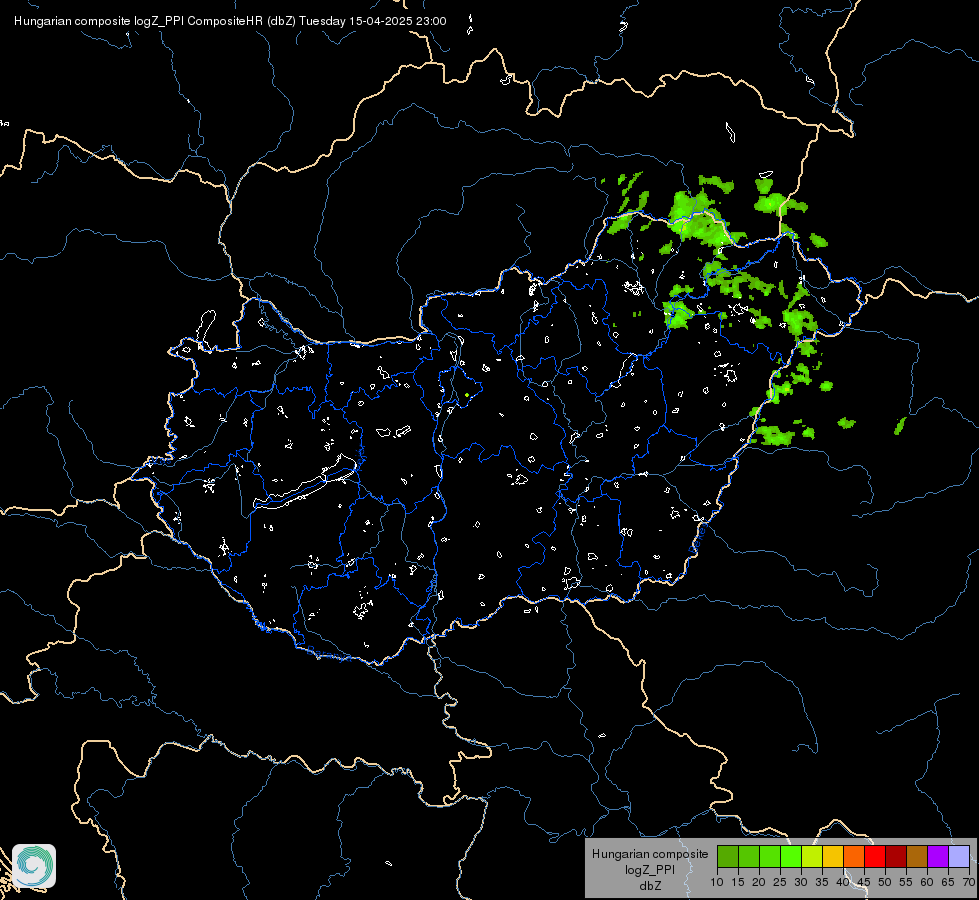
Task: Click the legend scale value "40"
Action: 843,883
